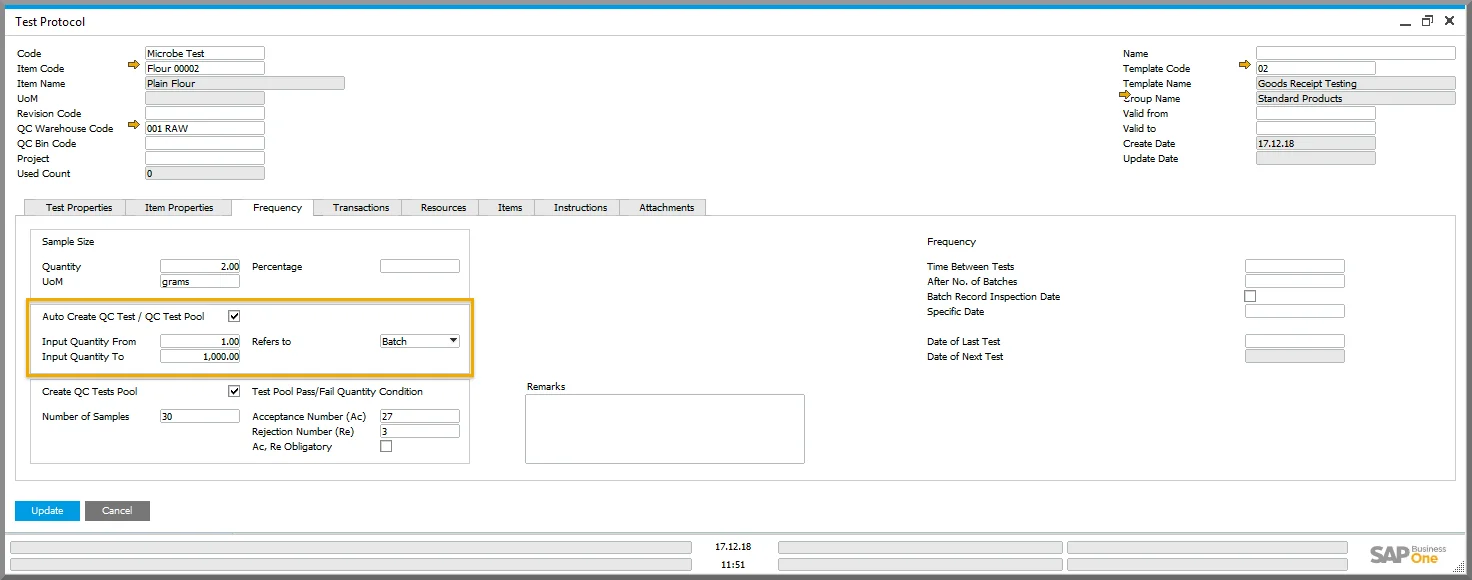Click the Plain Flour item name value

click(245, 83)
